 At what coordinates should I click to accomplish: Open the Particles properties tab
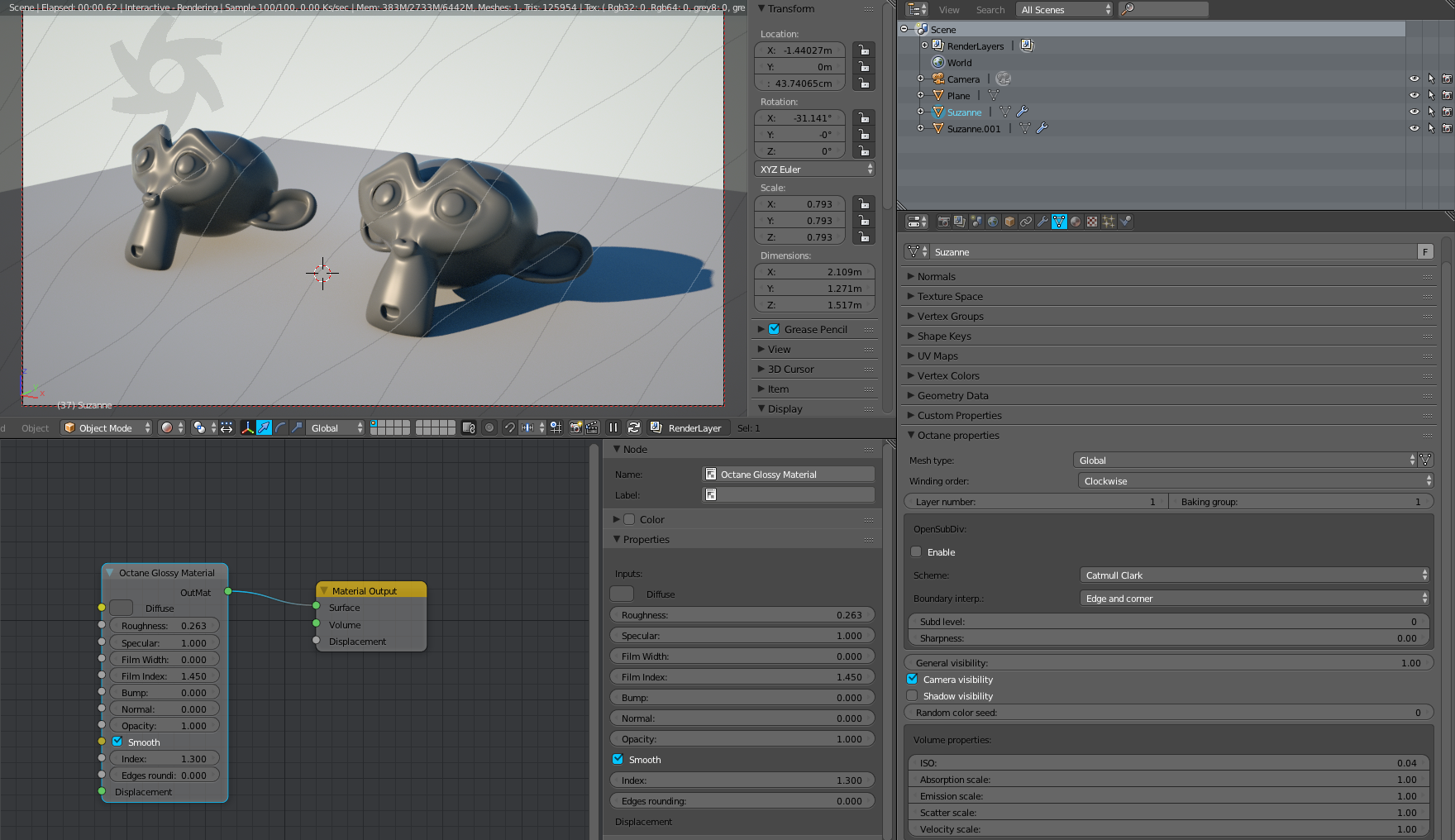click(x=1109, y=222)
